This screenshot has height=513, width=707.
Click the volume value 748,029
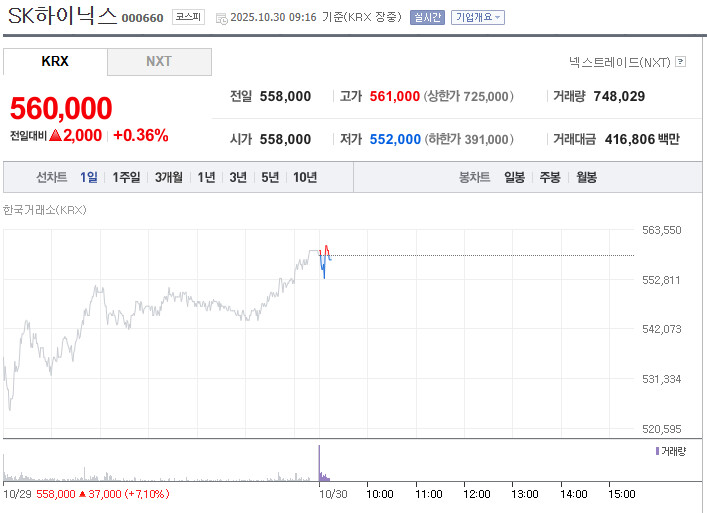[619, 96]
